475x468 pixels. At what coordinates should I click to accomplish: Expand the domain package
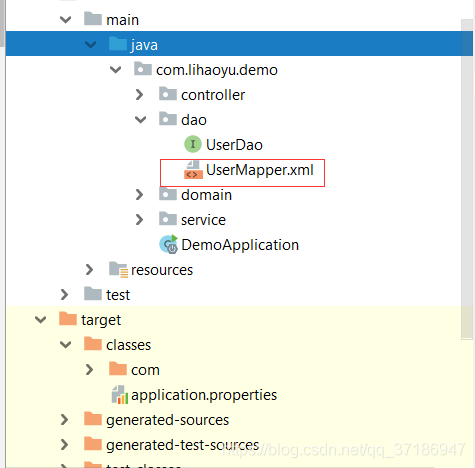(140, 195)
